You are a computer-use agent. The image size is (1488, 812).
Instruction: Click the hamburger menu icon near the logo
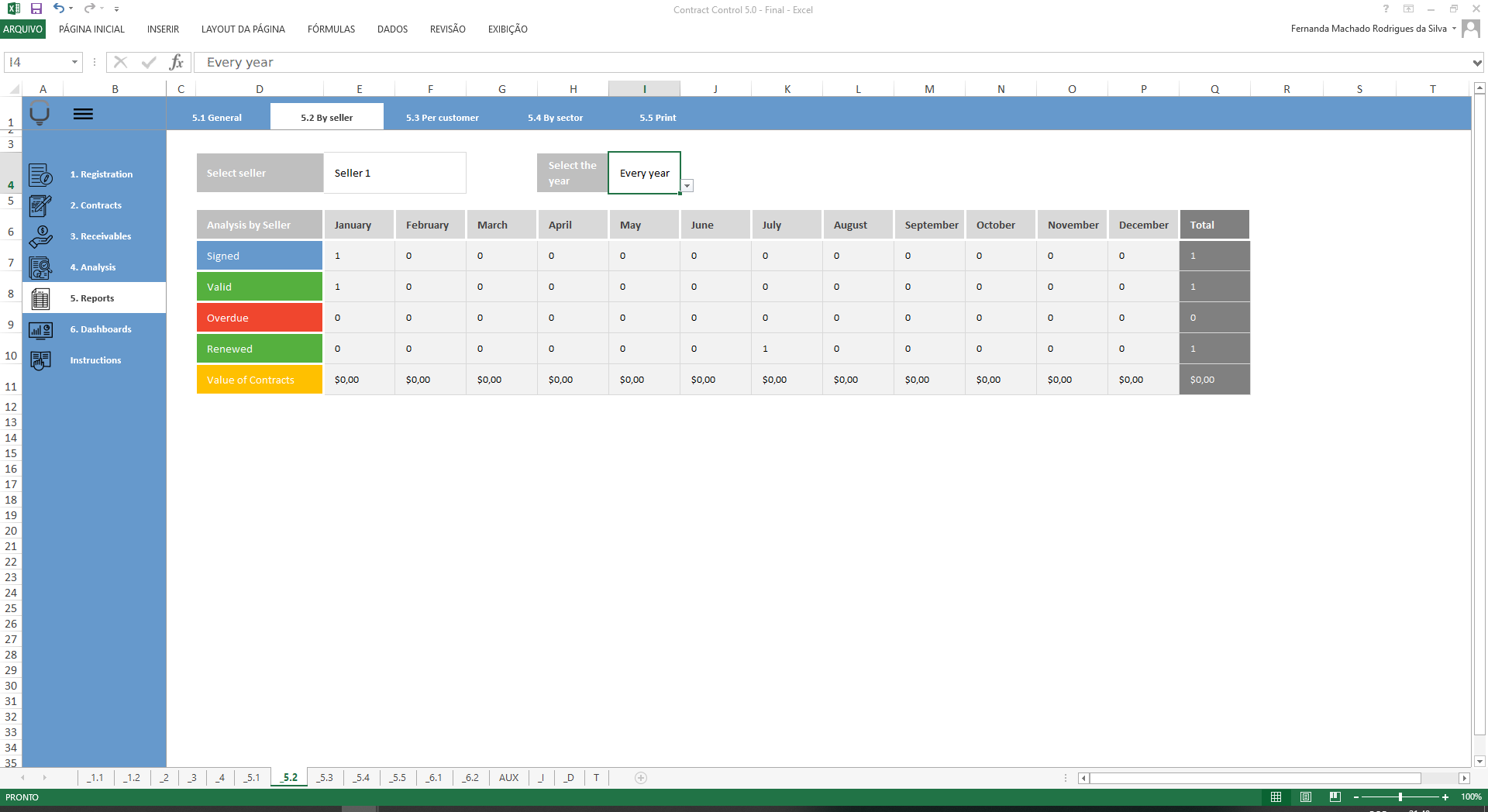83,113
